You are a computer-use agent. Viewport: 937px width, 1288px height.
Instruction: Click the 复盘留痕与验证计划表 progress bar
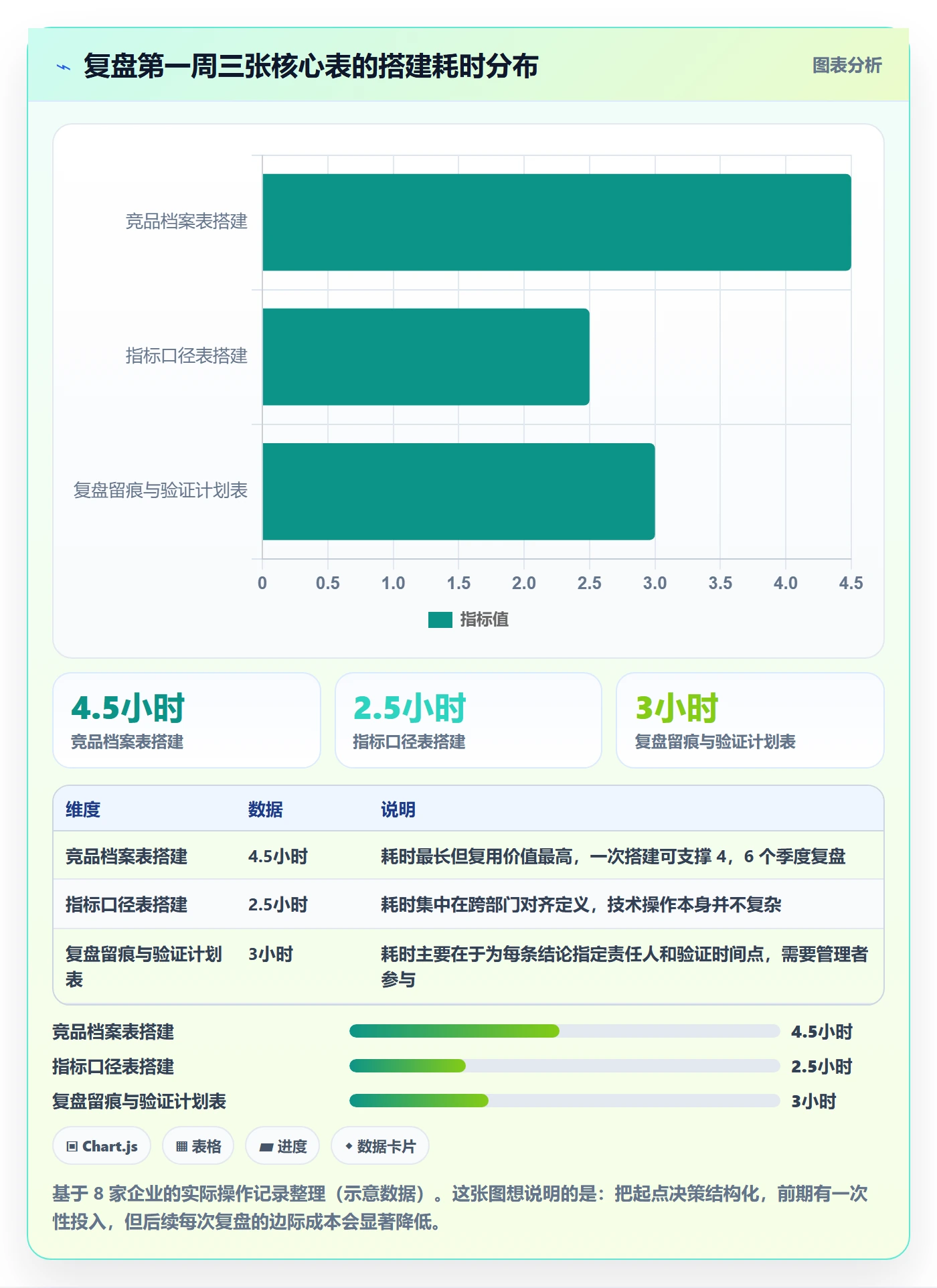[x=565, y=1101]
